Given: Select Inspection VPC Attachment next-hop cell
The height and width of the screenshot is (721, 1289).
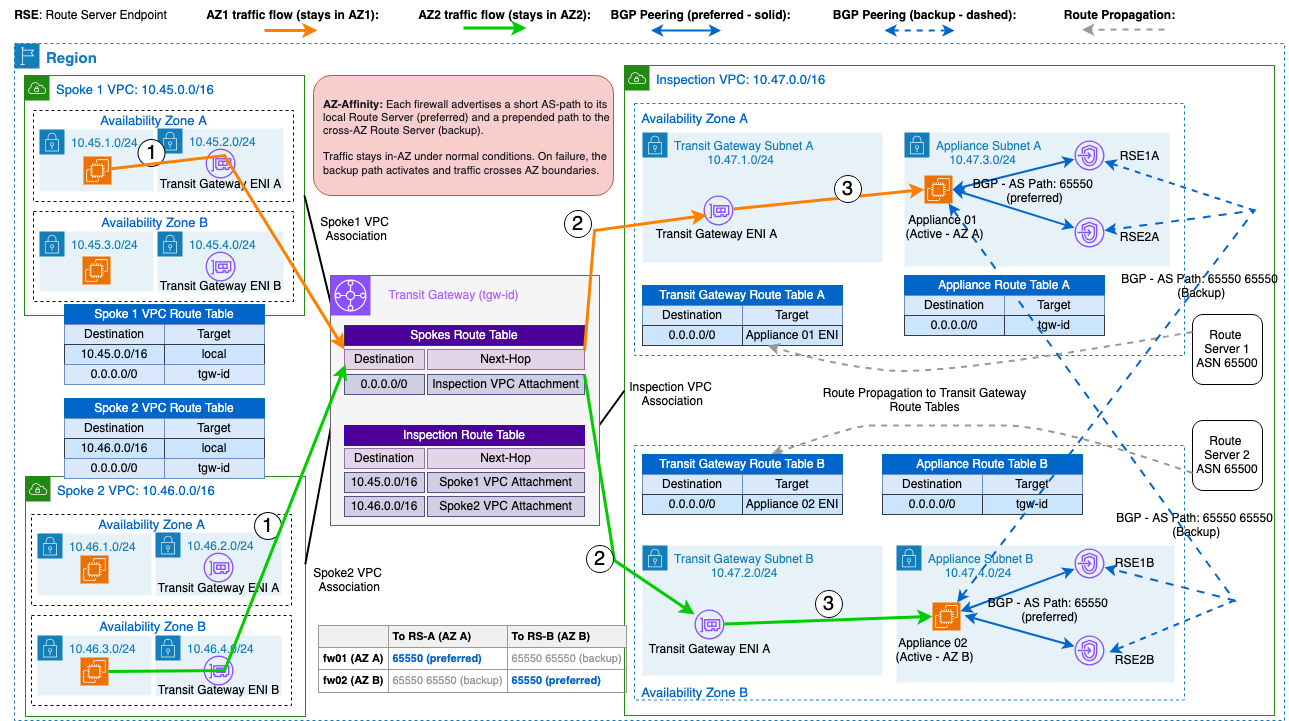Looking at the screenshot, I should 505,383.
